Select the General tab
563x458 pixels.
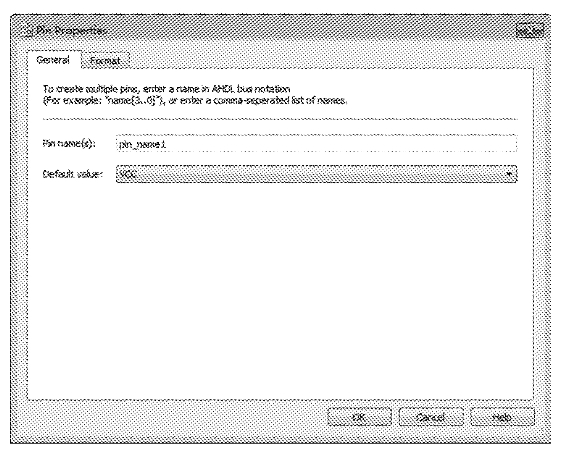(x=53, y=60)
